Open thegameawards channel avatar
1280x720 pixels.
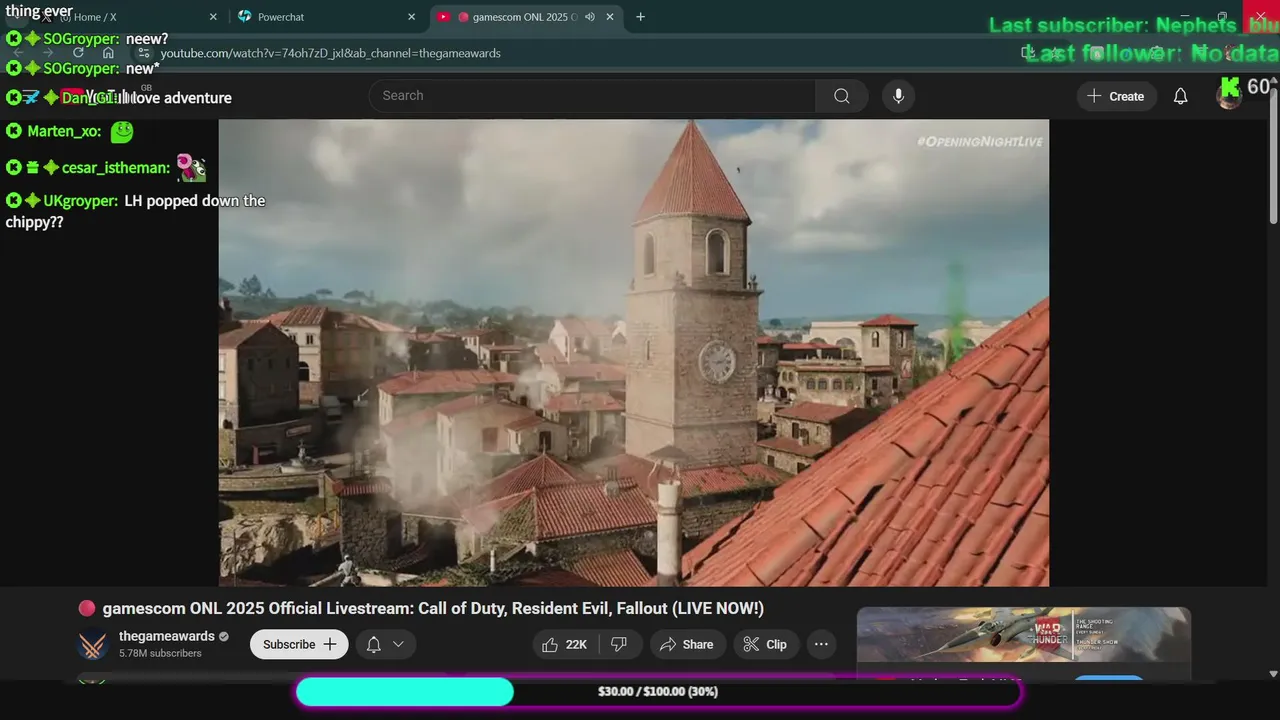[x=93, y=645]
